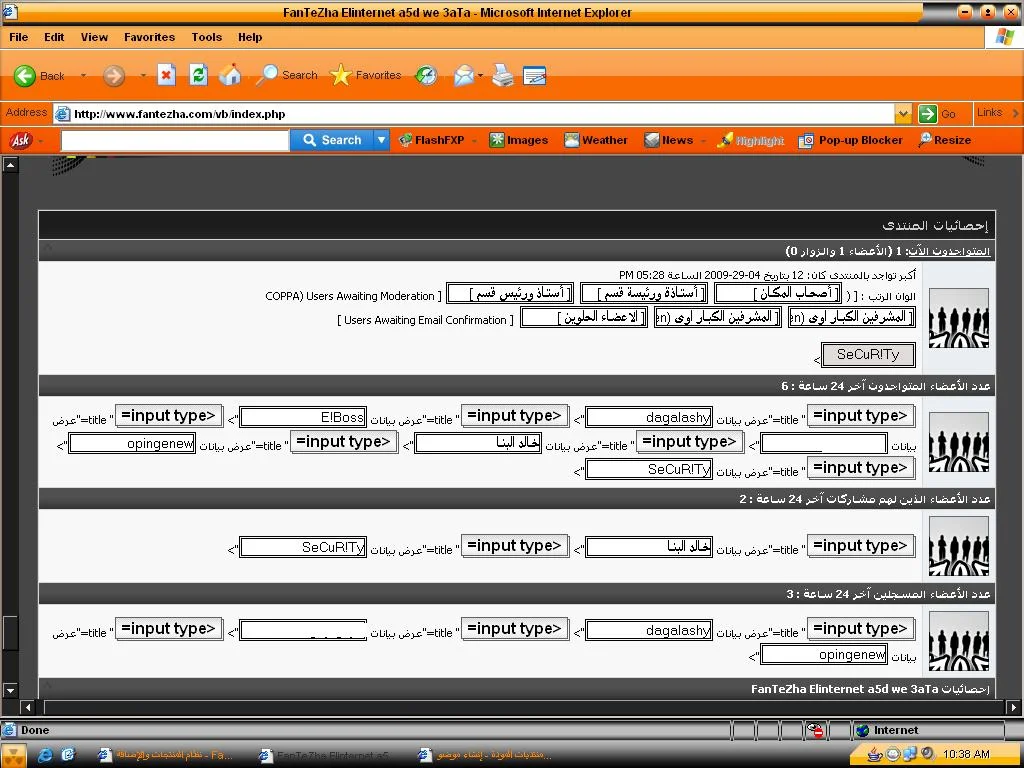Click the vertical scrollbar down arrow
Viewport: 1024px width, 768px height.
pos(10,690)
